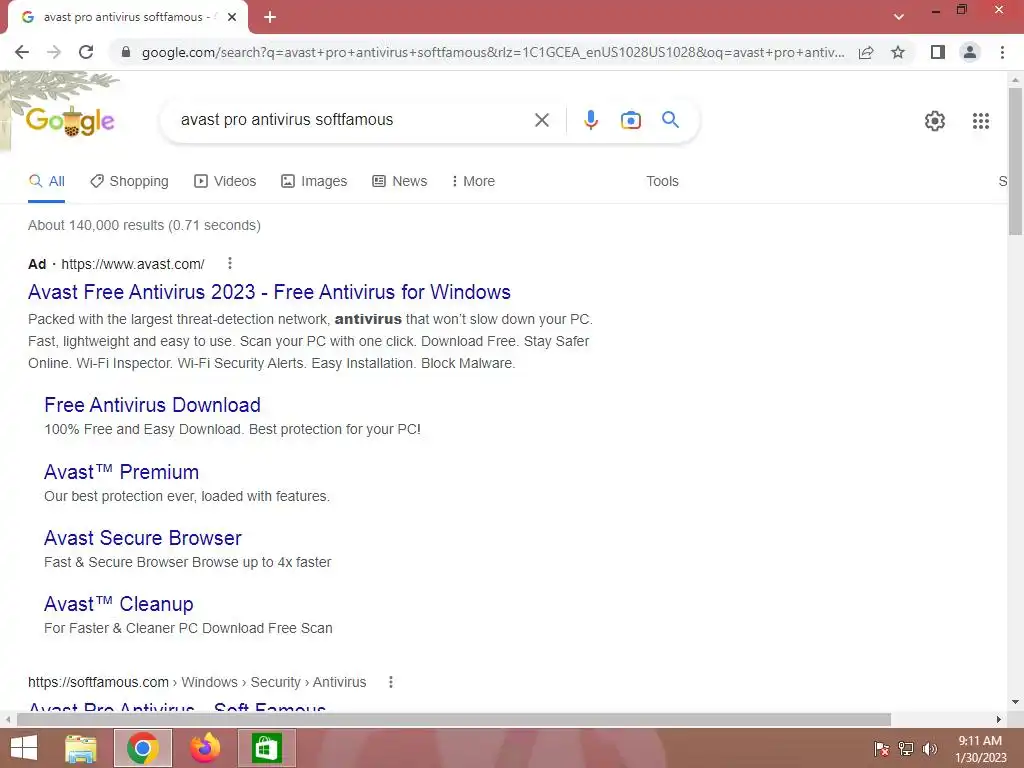
Task: Open the Store app on taskbar
Action: [266, 748]
